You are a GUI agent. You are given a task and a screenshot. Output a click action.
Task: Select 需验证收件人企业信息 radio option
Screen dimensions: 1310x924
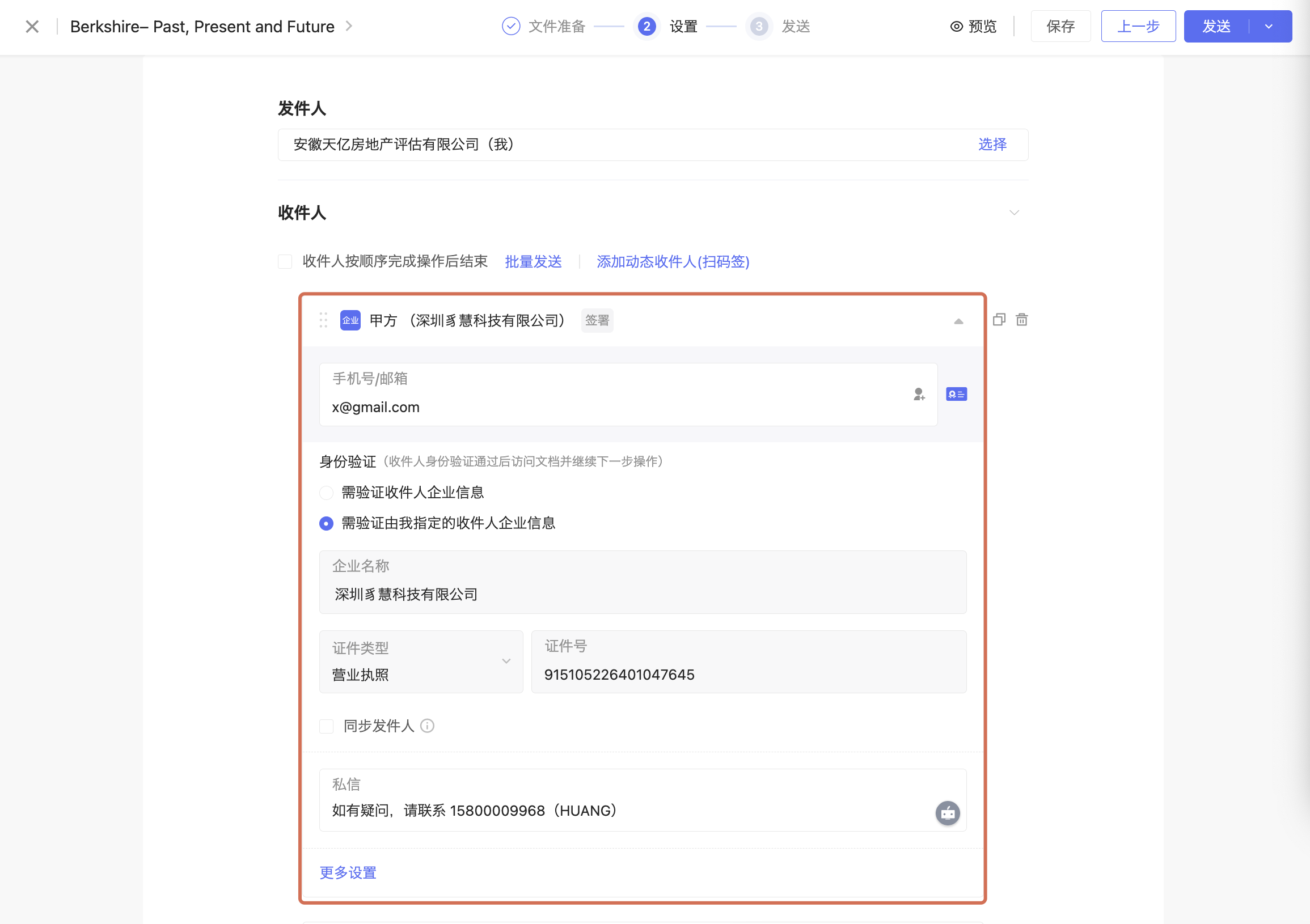point(326,492)
